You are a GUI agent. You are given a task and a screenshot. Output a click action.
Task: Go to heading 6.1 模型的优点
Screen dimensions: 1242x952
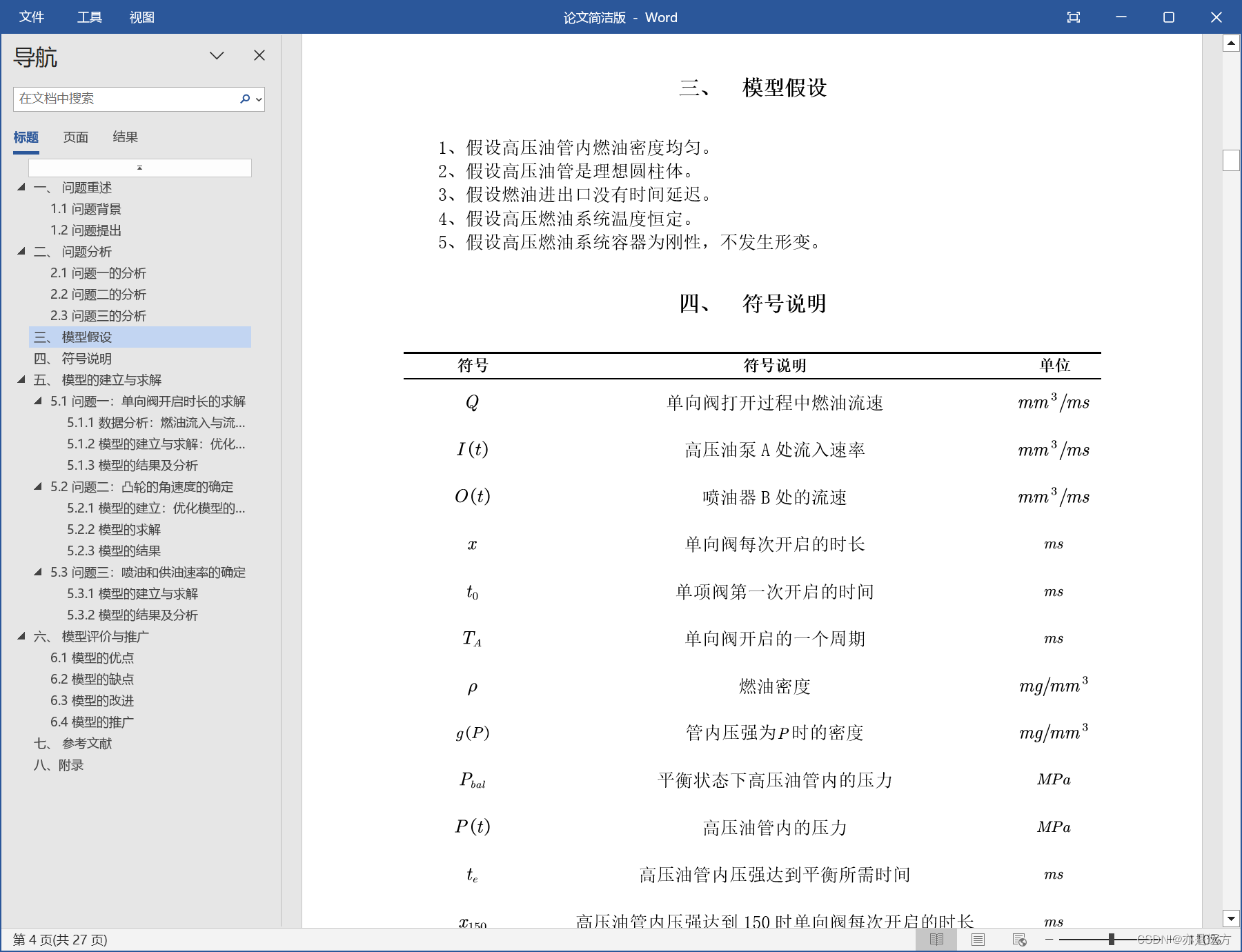point(92,658)
